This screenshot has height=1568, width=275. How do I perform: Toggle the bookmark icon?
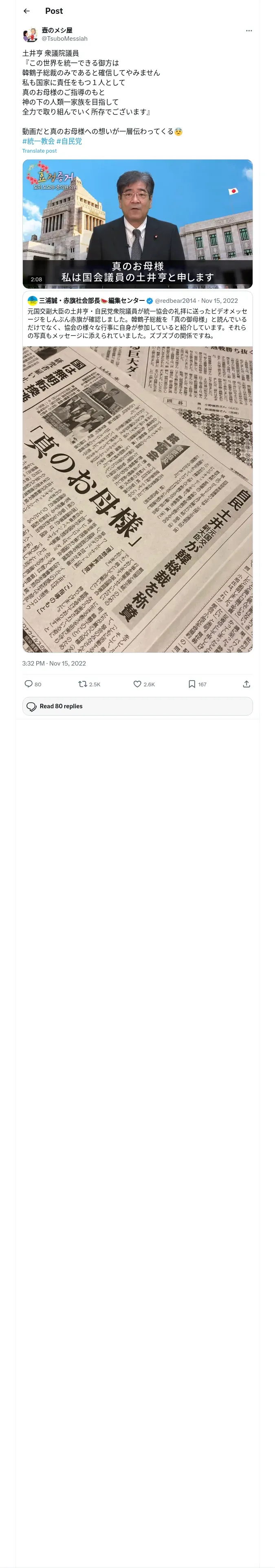coord(191,684)
